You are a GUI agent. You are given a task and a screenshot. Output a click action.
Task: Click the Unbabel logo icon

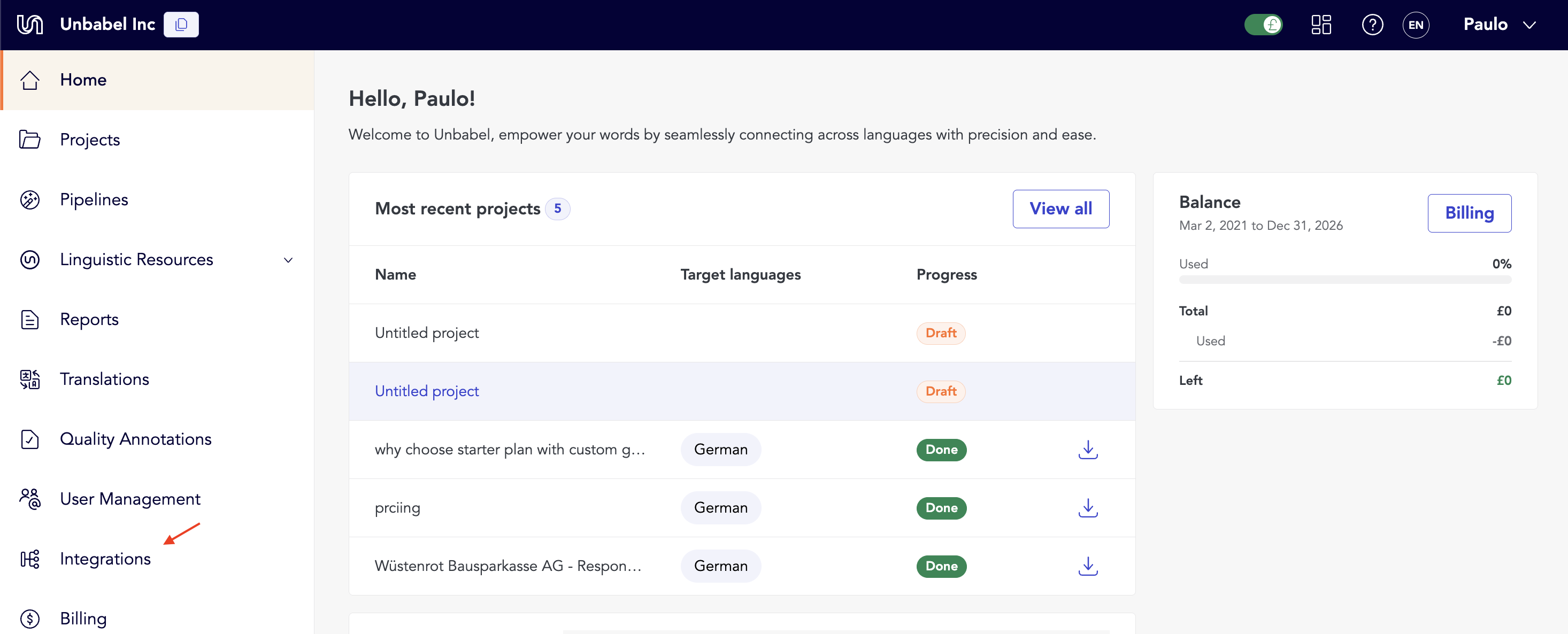[x=30, y=25]
